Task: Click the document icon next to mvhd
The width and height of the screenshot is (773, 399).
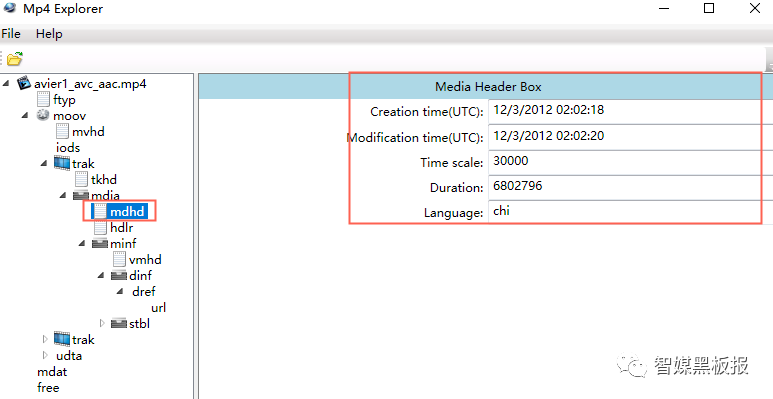Action: 62,131
